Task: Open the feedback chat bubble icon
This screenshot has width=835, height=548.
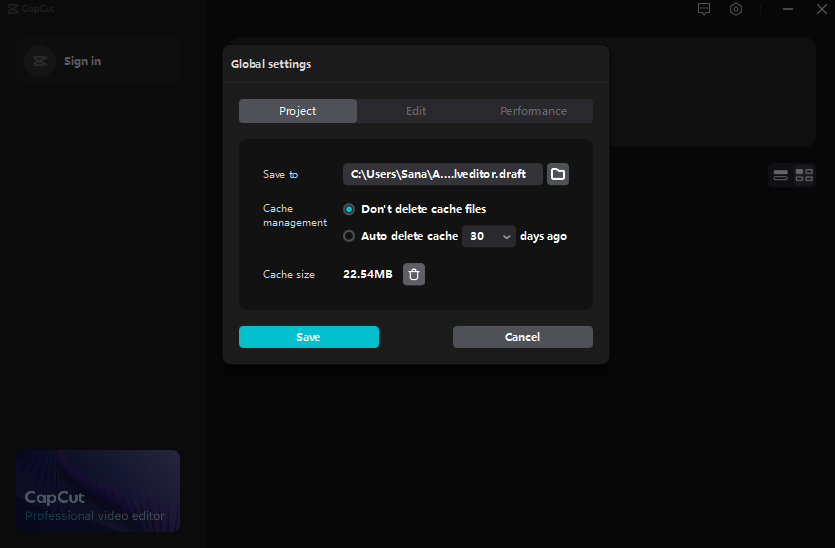Action: (704, 9)
